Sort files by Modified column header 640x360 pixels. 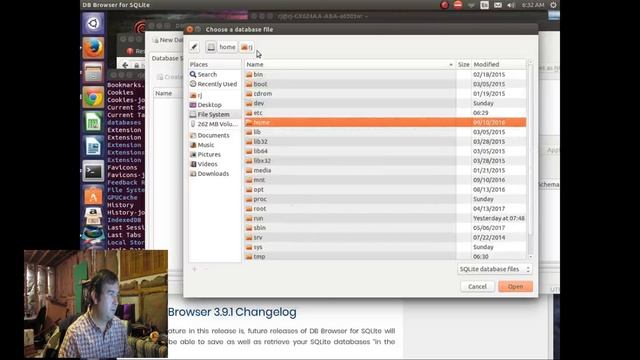click(x=499, y=64)
